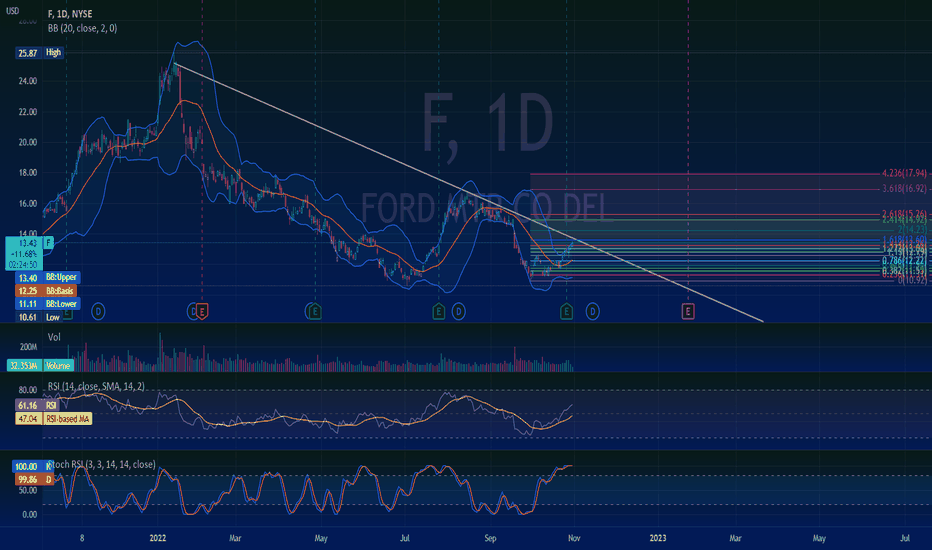
Task: Open the BB (20, close, 2, 0) indicator legend
Action: (x=82, y=28)
